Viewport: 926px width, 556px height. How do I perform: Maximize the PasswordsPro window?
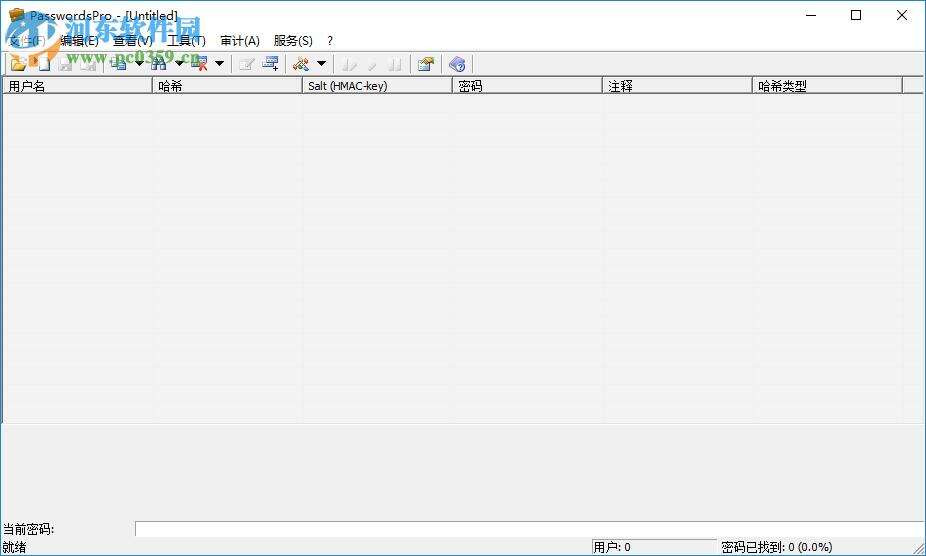856,15
